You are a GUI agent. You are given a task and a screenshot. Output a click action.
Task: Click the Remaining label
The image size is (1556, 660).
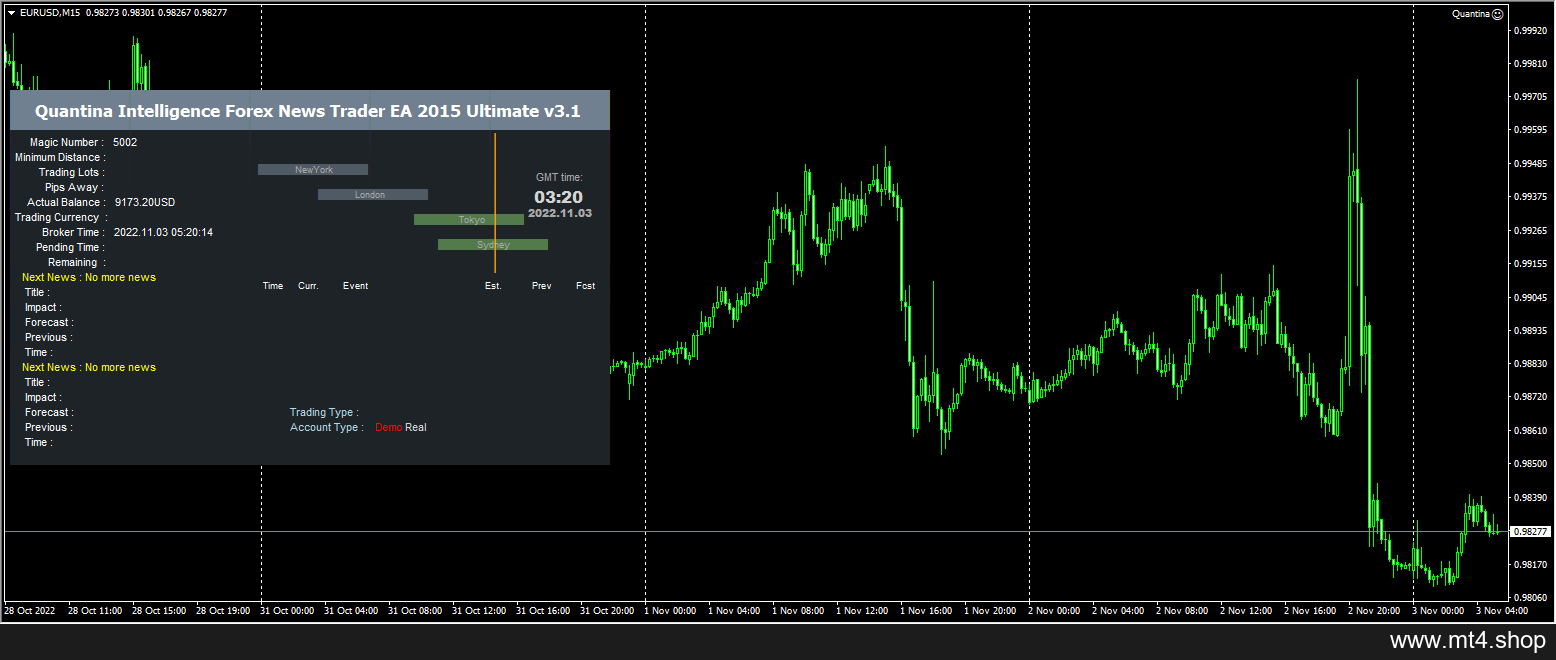click(x=77, y=262)
